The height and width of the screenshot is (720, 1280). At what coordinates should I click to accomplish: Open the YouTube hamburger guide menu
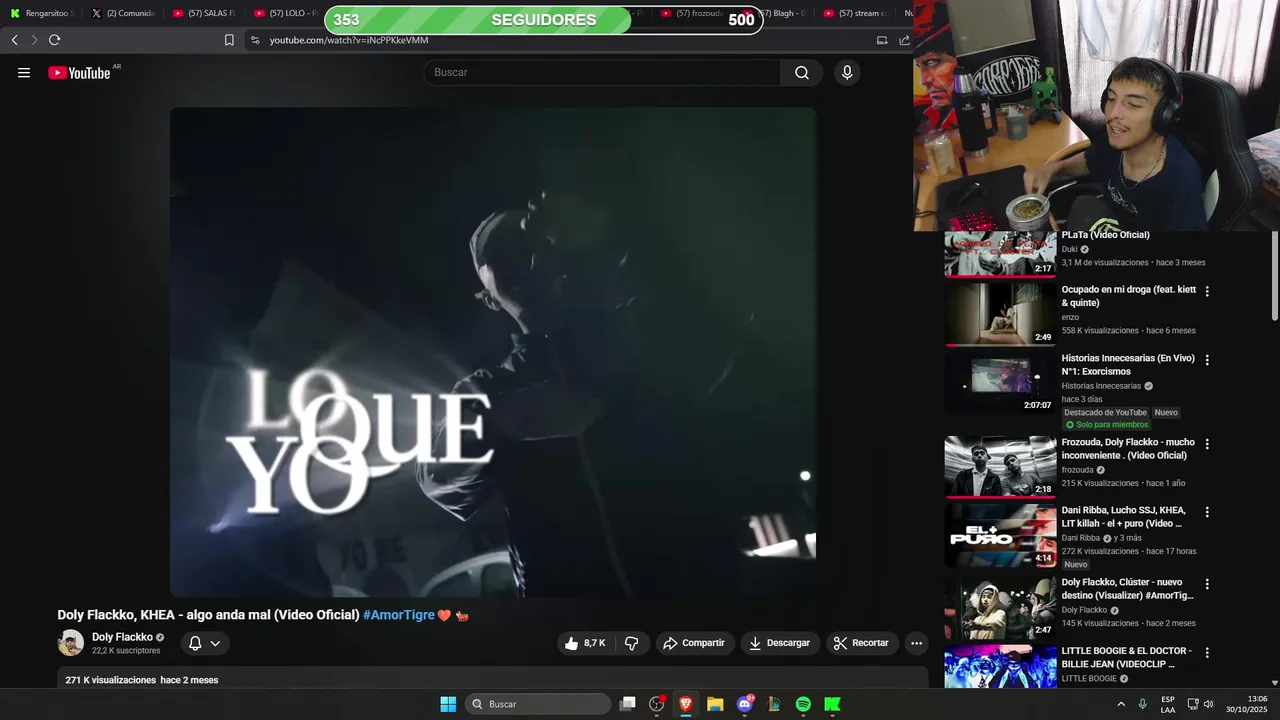(x=24, y=72)
